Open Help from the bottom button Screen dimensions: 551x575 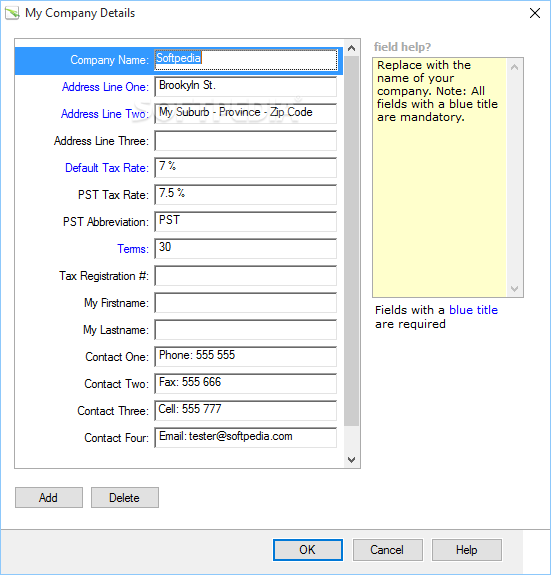click(467, 550)
